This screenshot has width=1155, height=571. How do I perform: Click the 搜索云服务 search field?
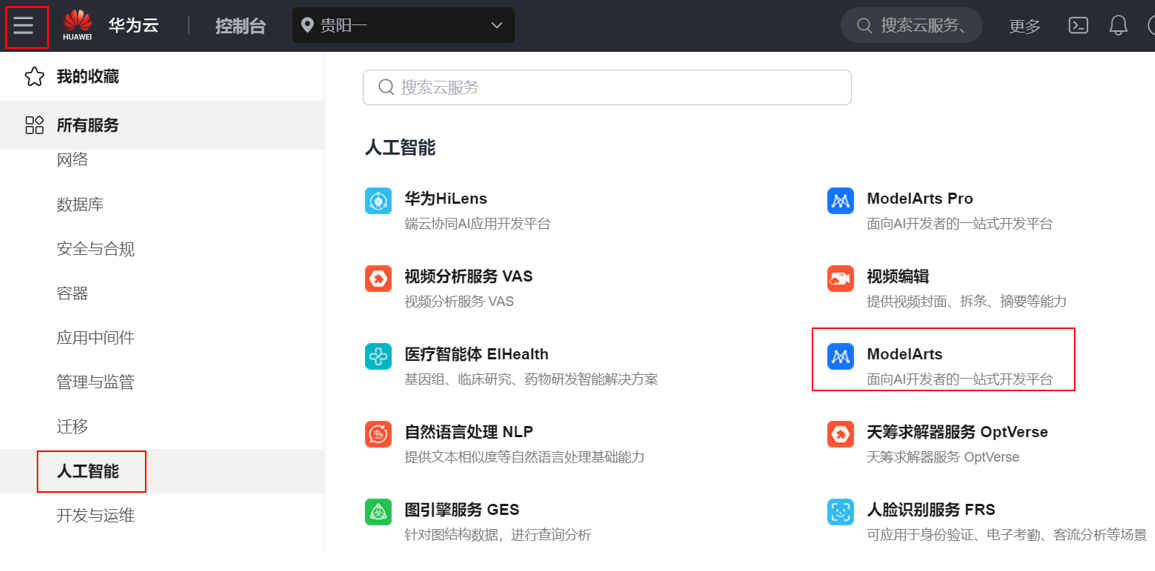606,88
